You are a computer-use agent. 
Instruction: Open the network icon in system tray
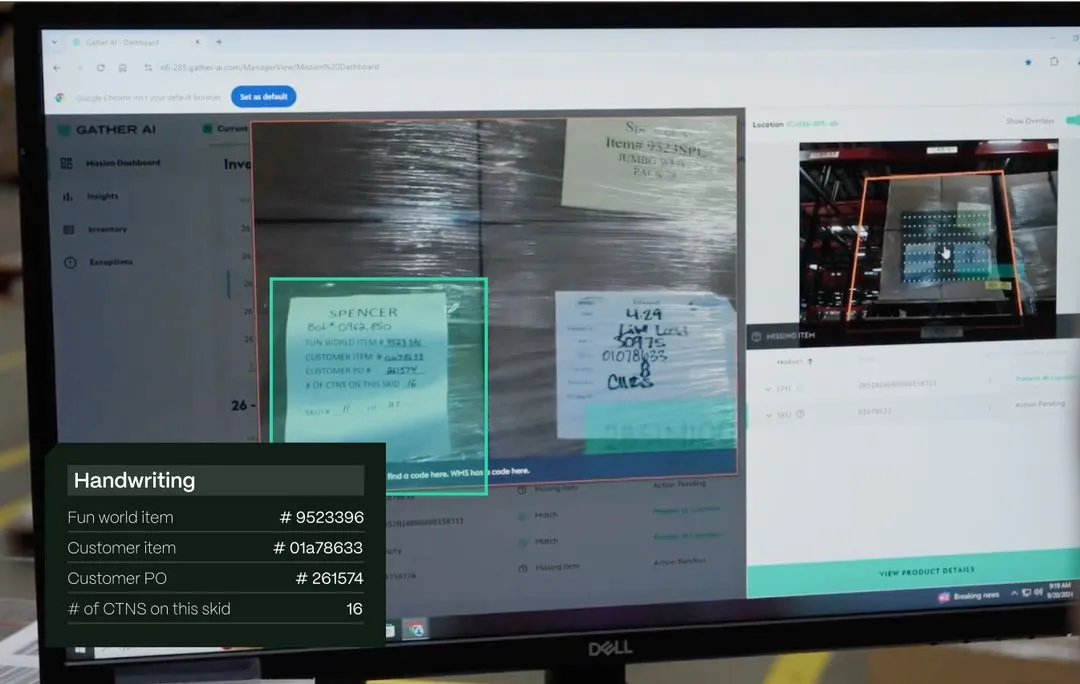point(1026,592)
